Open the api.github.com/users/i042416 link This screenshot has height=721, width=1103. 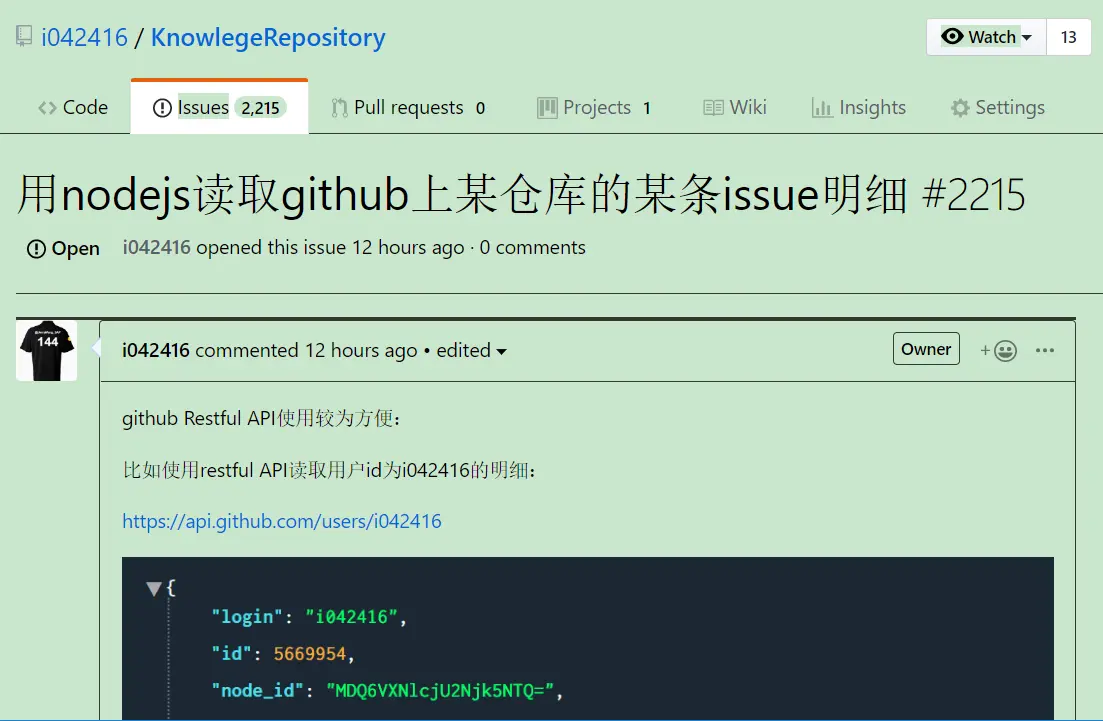pos(282,521)
